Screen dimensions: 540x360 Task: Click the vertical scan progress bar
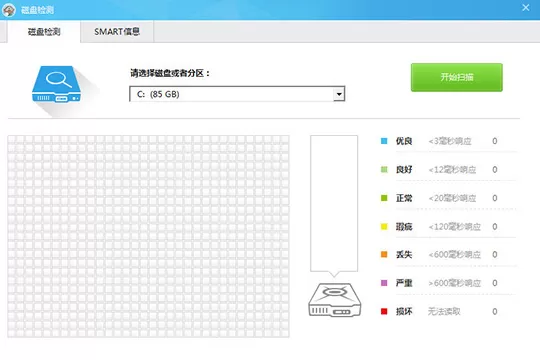334,204
